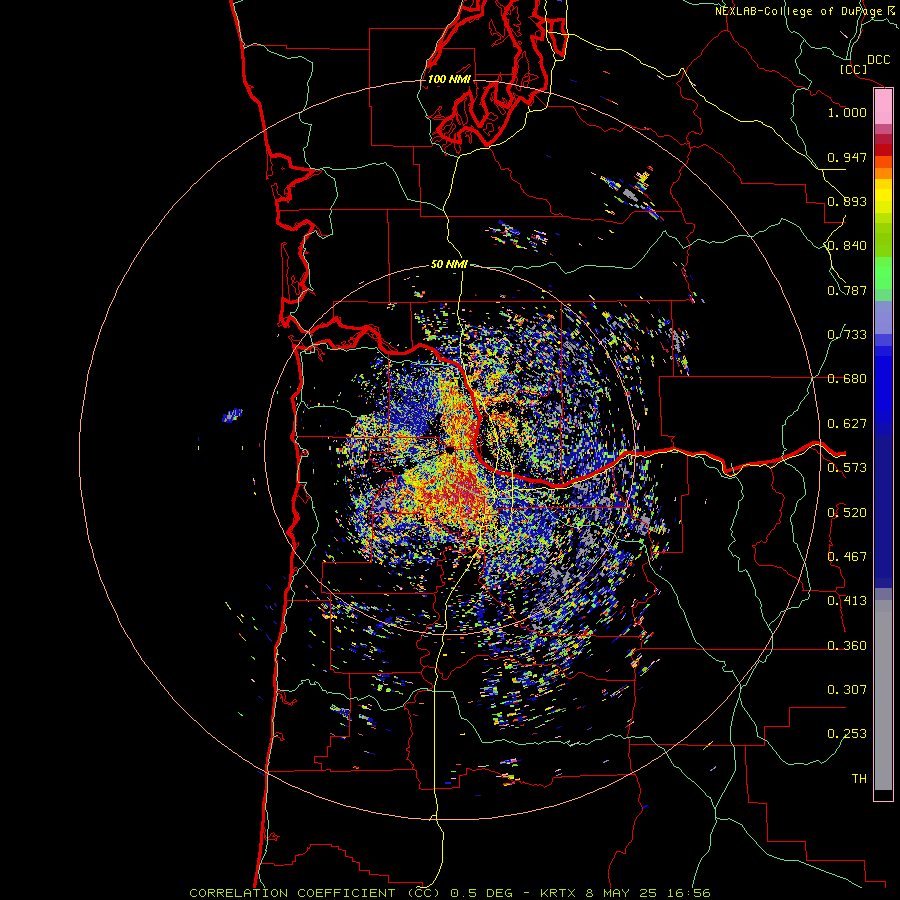Click the 8 MAY 25 date text

click(622, 893)
